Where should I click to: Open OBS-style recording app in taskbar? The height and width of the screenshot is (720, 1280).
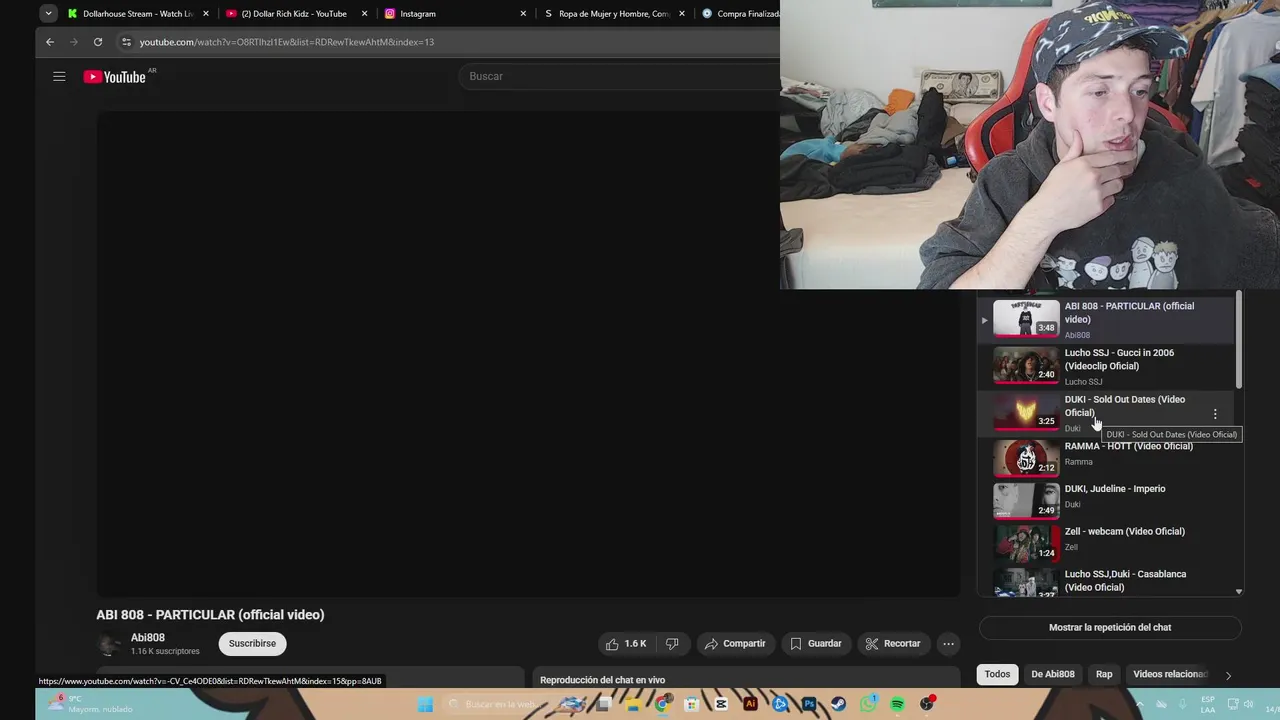pos(927,704)
